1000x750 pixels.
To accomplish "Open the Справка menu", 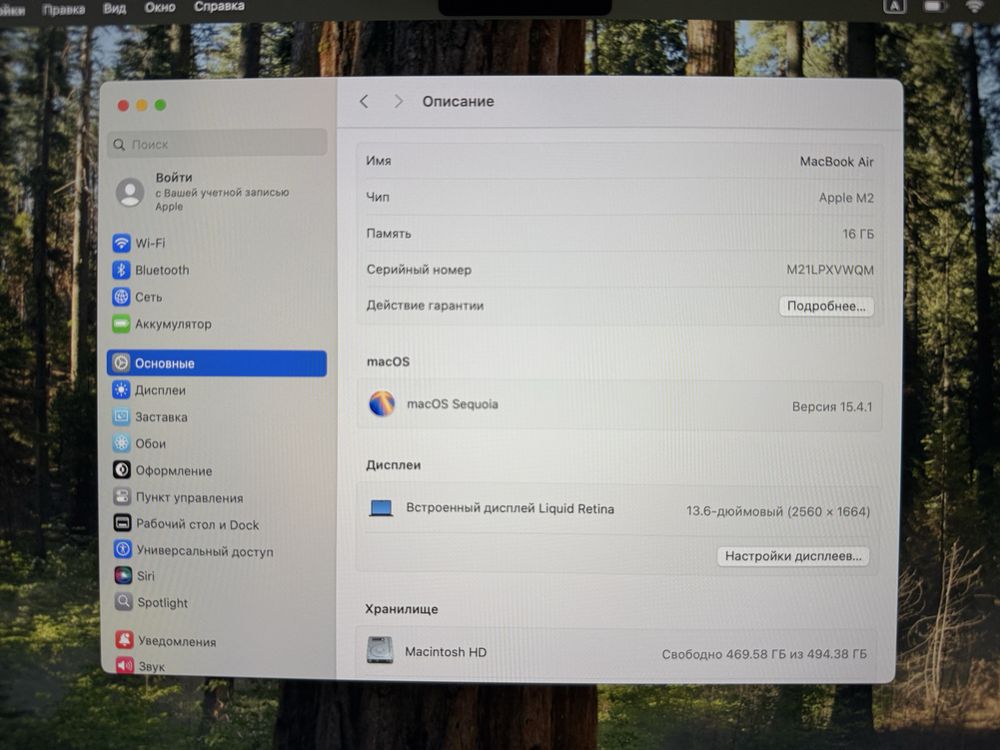I will 219,6.
